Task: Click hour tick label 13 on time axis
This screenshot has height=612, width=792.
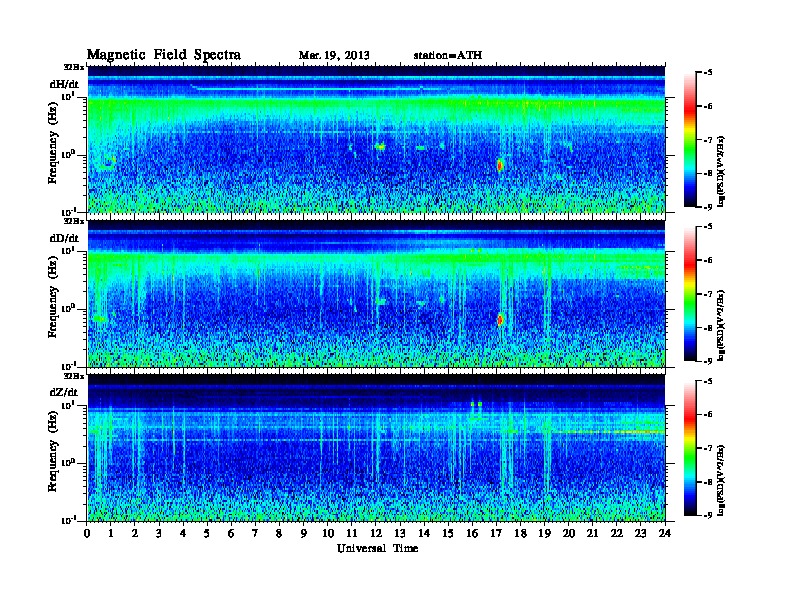Action: coord(400,533)
